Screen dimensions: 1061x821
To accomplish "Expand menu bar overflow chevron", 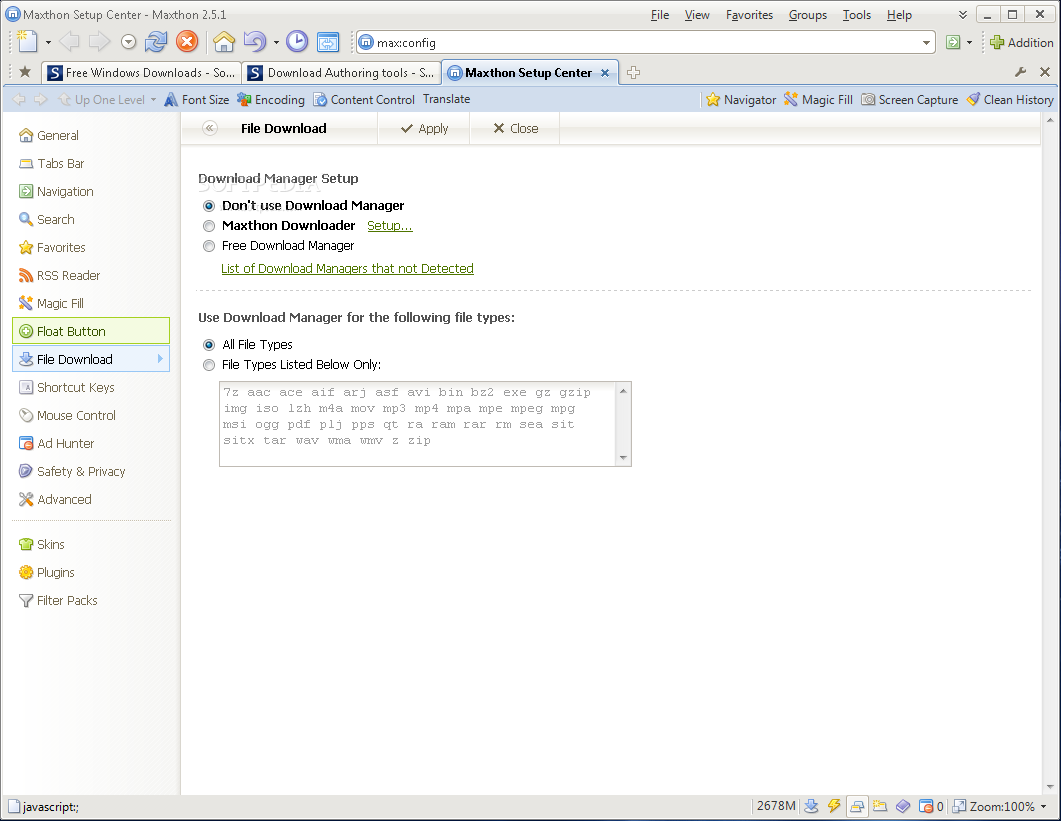I will [962, 15].
